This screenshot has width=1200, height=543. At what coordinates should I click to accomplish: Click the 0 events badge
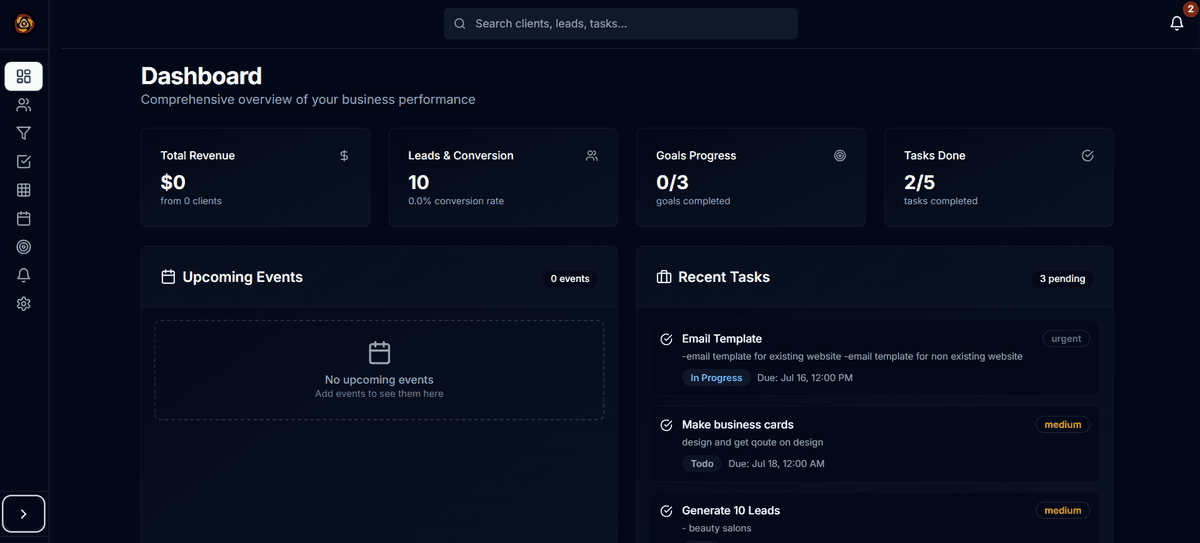tap(570, 279)
